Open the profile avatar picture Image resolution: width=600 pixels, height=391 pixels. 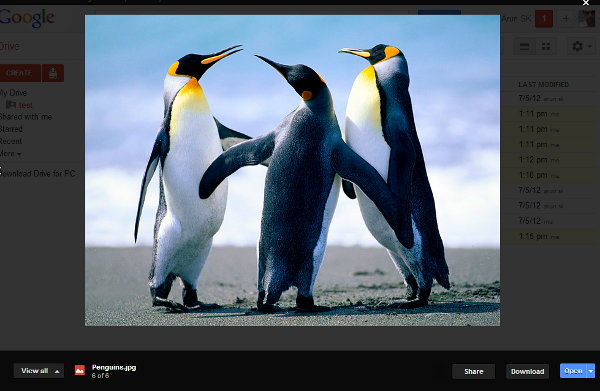coord(587,19)
